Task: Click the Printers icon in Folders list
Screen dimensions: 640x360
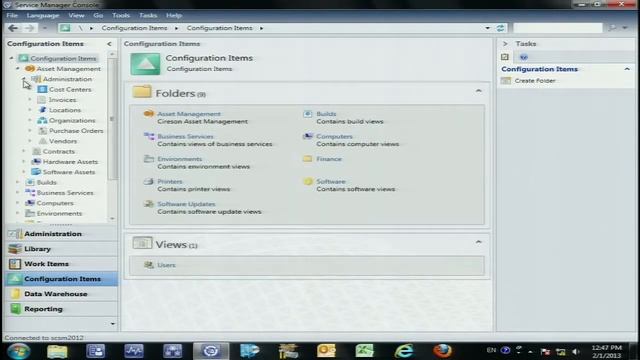Action: (x=149, y=181)
